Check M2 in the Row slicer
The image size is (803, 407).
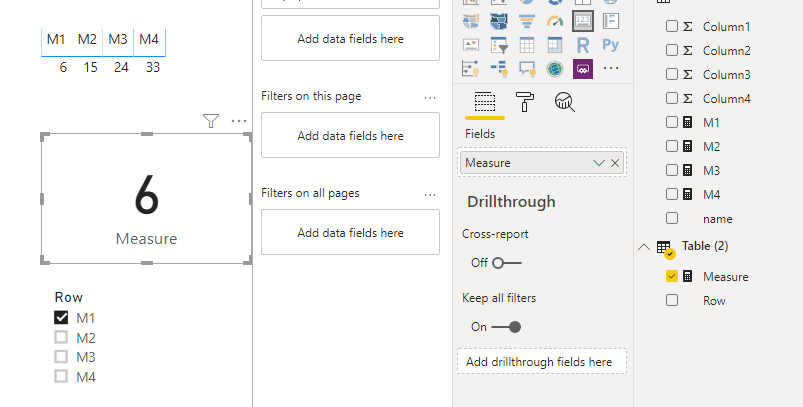pos(61,337)
